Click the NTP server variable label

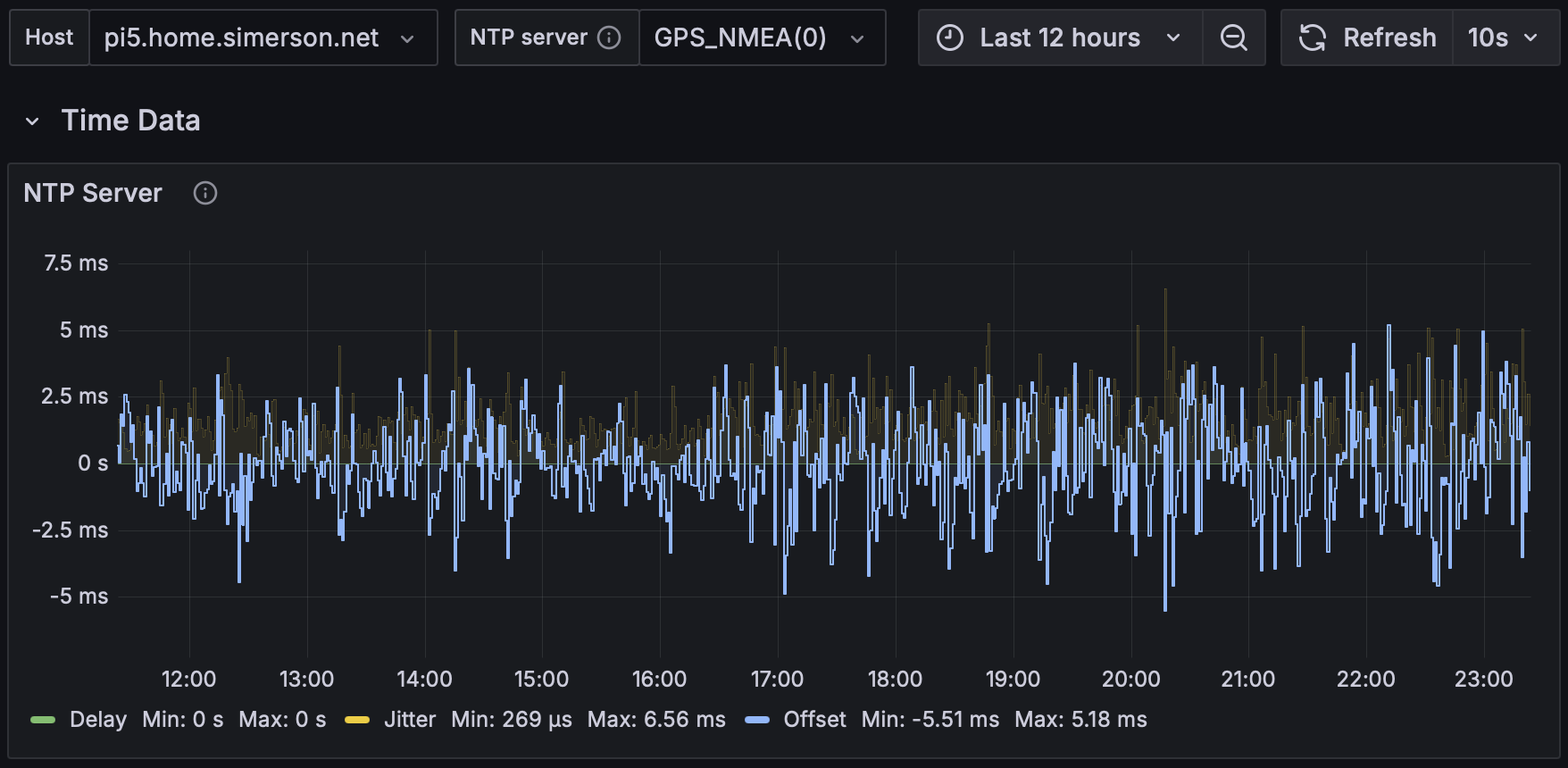pyautogui.click(x=529, y=38)
